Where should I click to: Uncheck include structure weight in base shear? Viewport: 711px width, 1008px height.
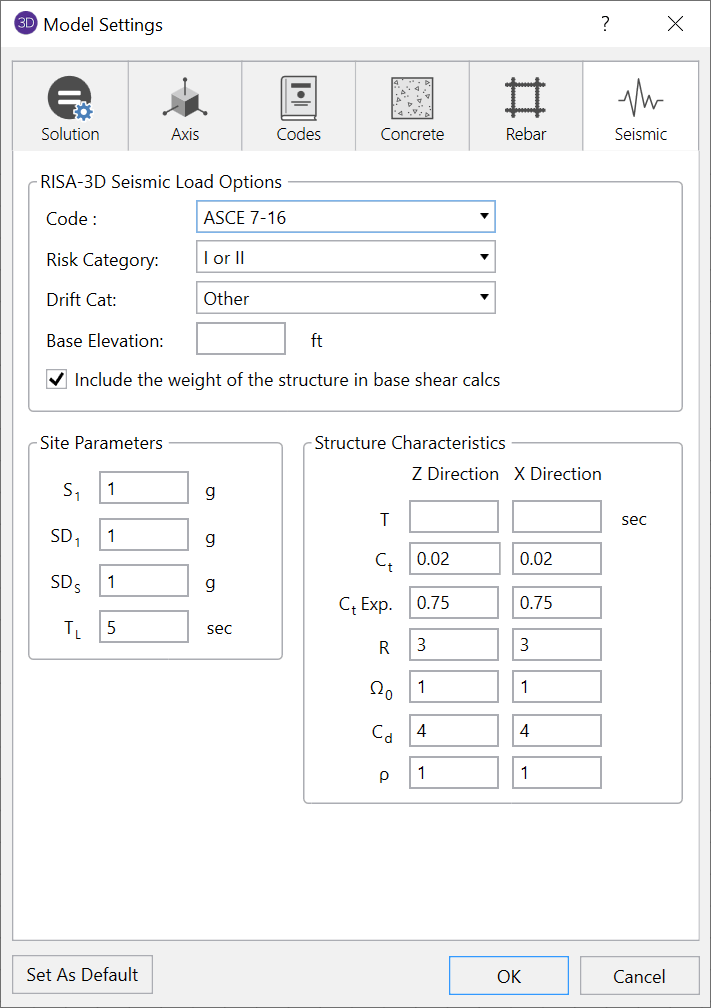pos(57,378)
